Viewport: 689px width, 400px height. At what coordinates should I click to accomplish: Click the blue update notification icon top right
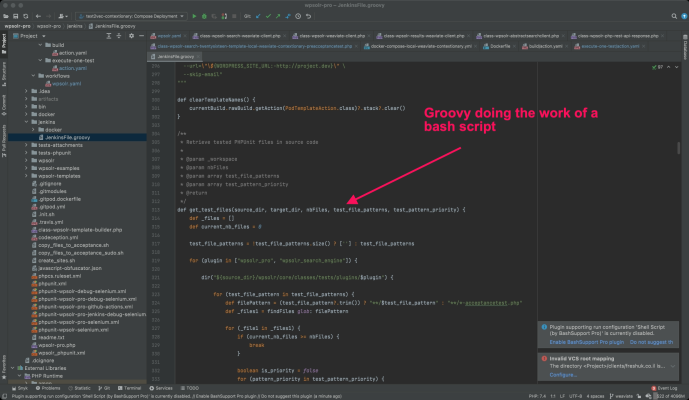[x=684, y=16]
